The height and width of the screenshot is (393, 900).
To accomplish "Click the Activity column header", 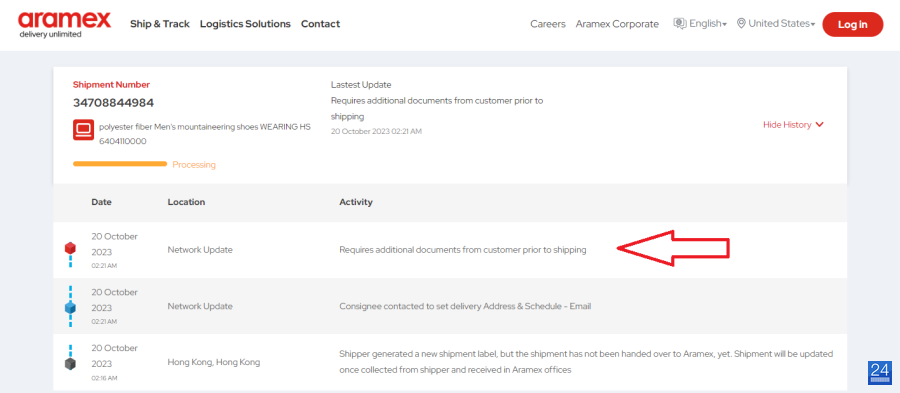I will [x=356, y=202].
